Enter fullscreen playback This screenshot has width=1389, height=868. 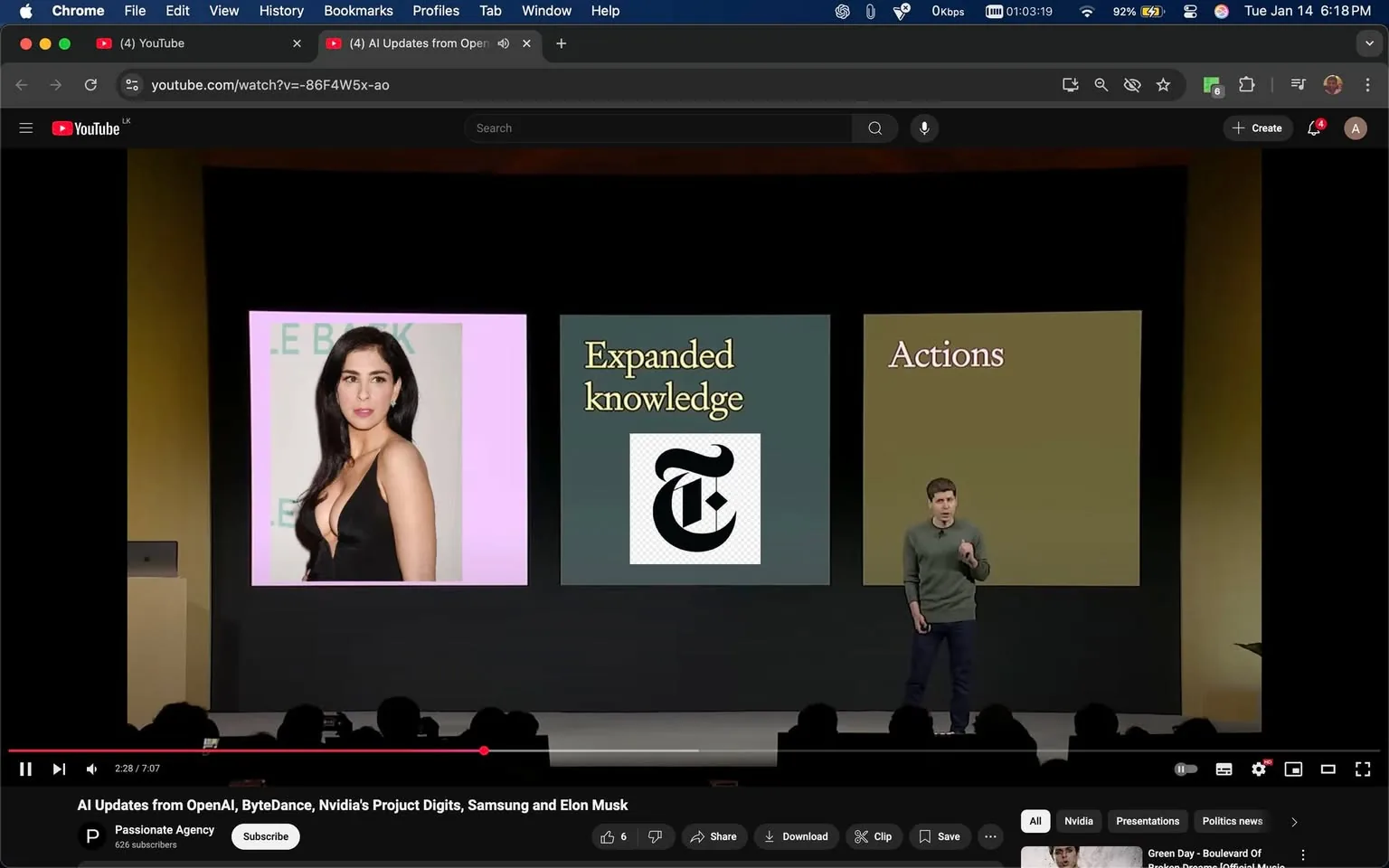(1363, 769)
